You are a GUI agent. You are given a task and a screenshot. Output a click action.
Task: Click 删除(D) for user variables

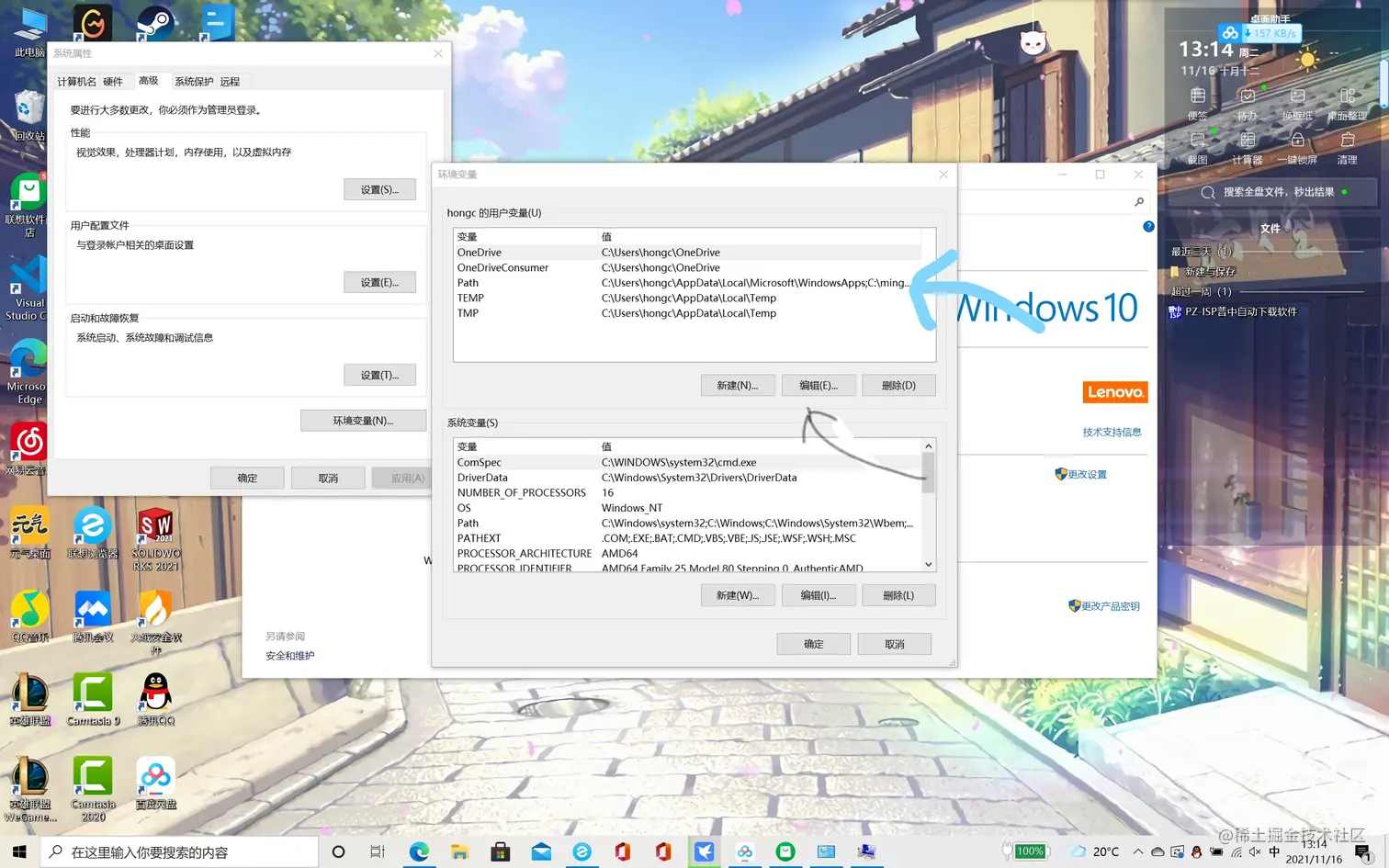(x=898, y=386)
